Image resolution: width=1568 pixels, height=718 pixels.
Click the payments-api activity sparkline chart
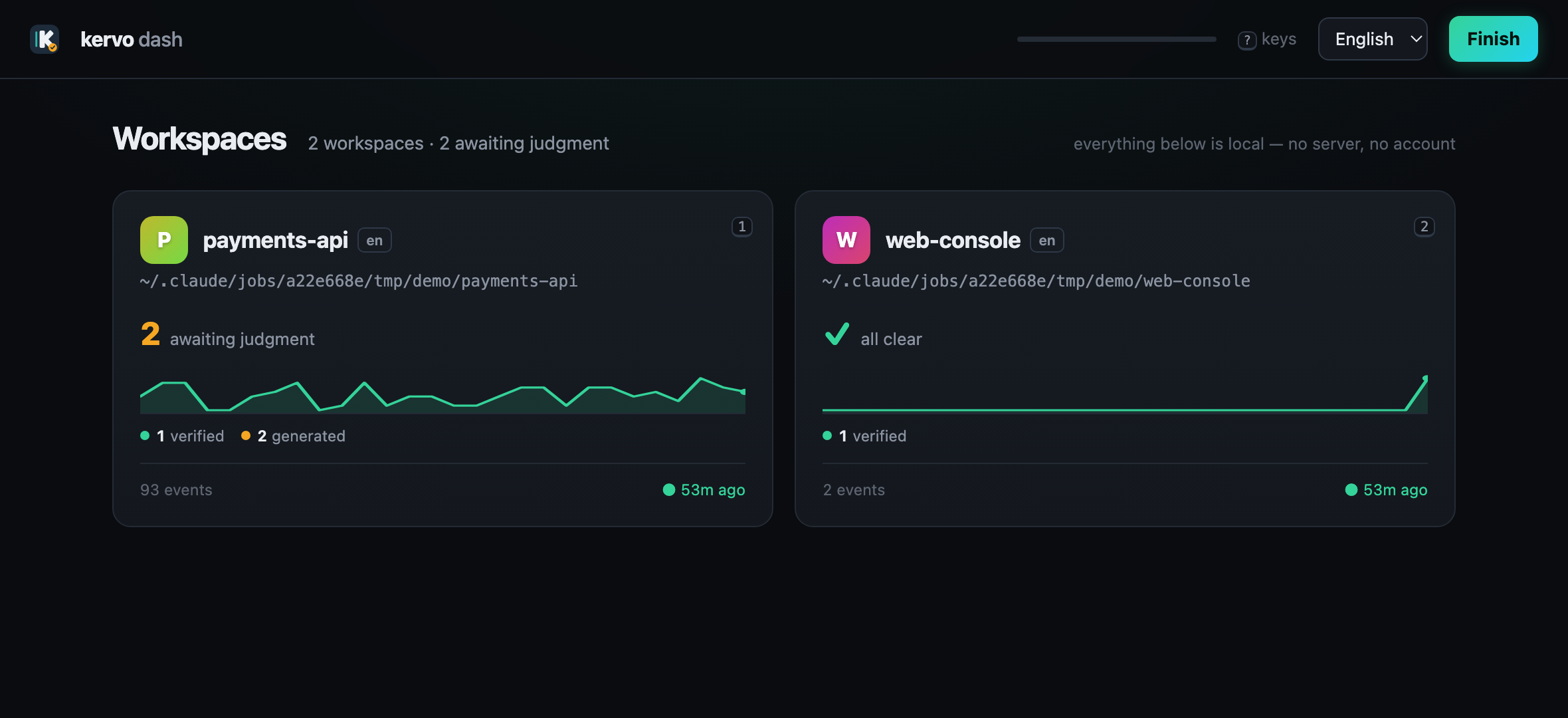point(442,395)
